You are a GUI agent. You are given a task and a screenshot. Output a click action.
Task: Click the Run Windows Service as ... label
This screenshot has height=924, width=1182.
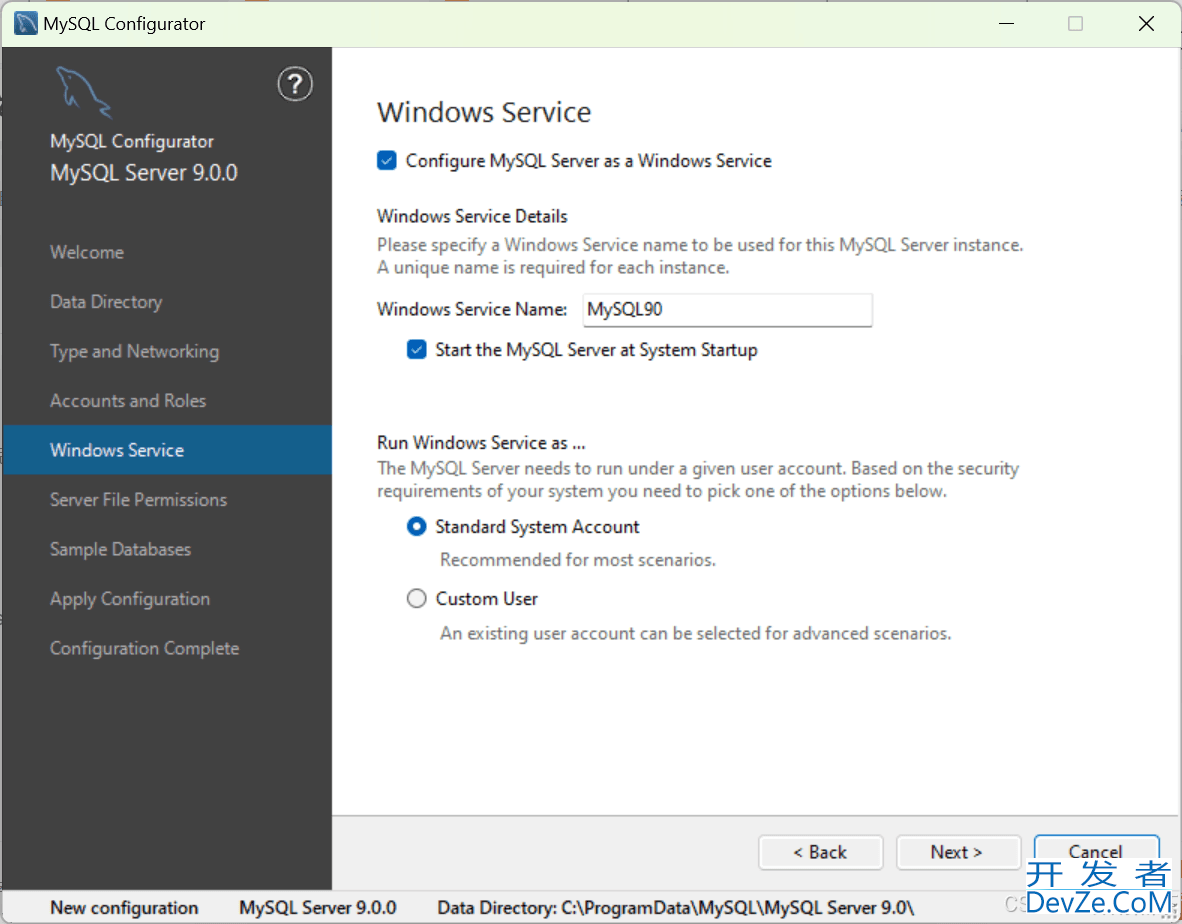(481, 442)
